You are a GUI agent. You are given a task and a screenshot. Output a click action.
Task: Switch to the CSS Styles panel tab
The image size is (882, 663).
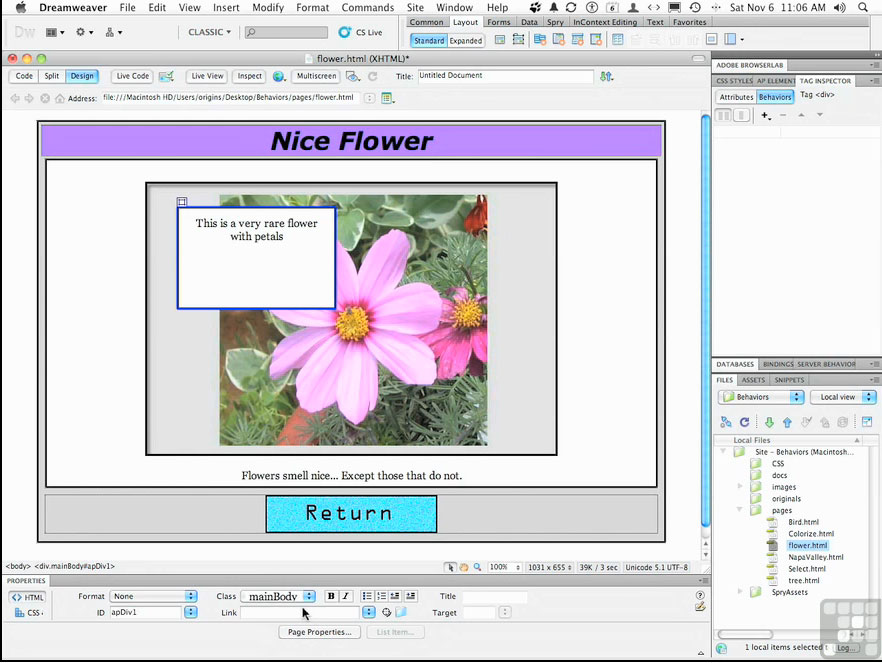point(734,81)
